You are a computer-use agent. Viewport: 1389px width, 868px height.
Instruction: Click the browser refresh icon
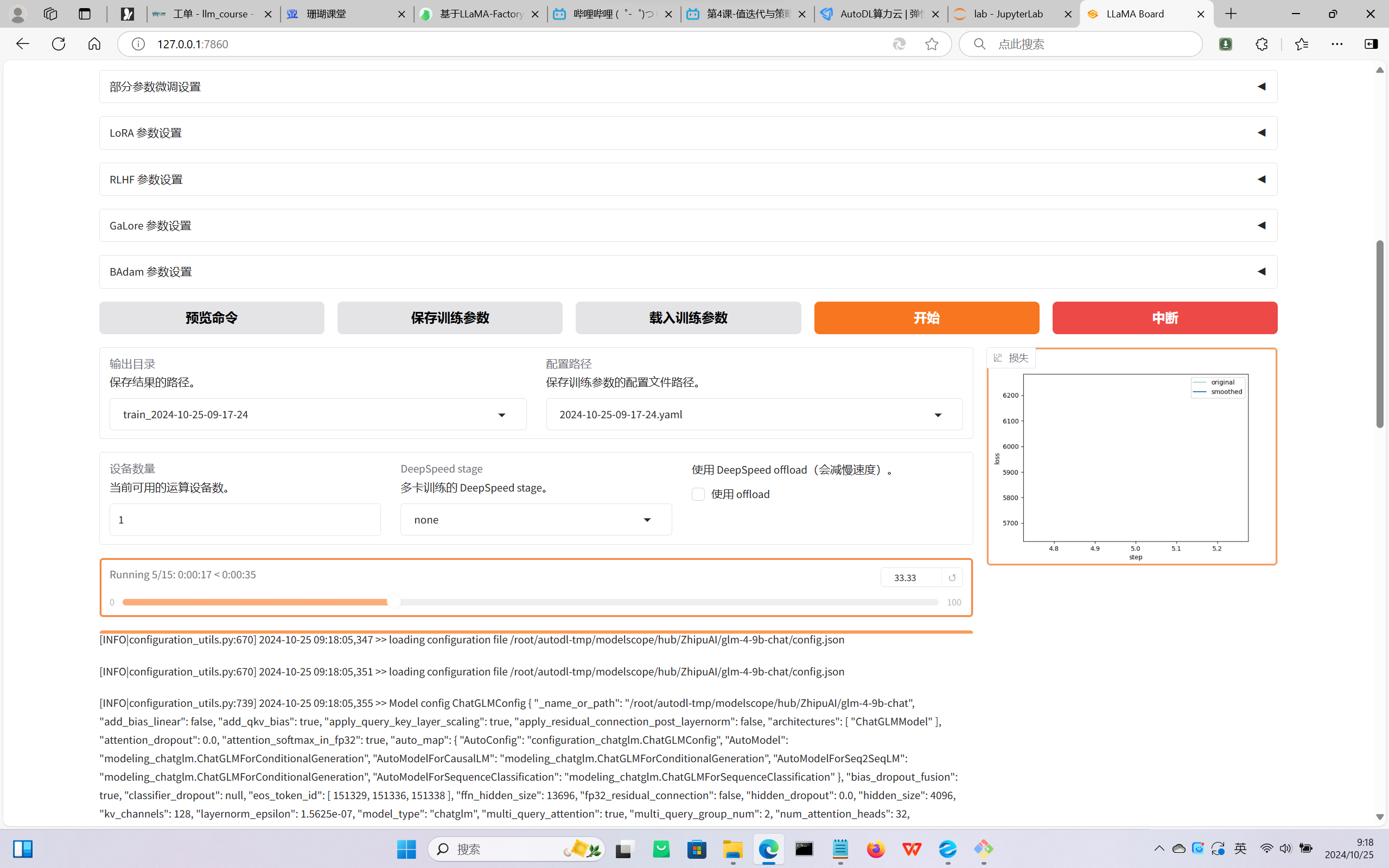pyautogui.click(x=58, y=44)
